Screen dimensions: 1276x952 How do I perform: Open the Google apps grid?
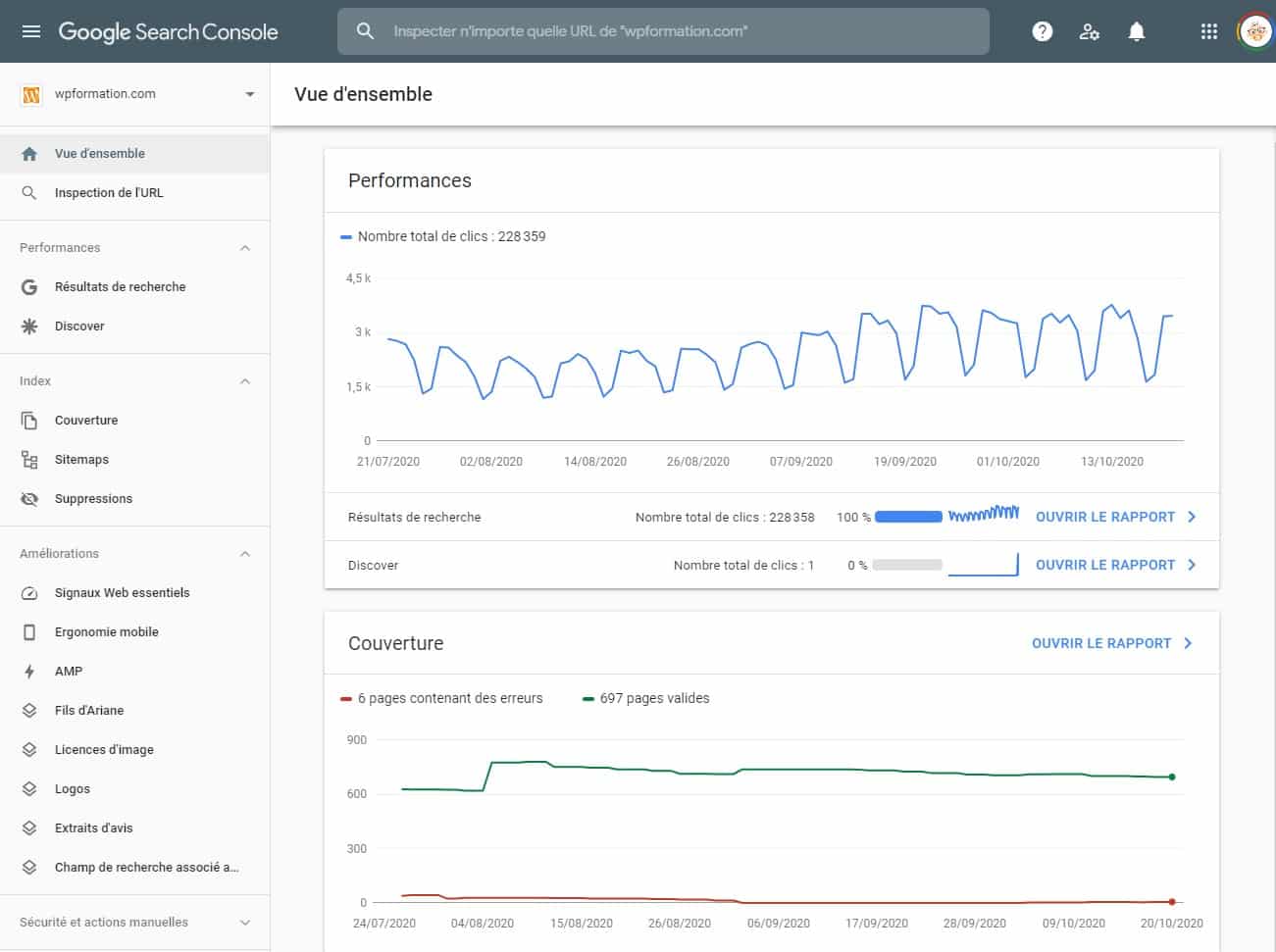pos(1208,30)
